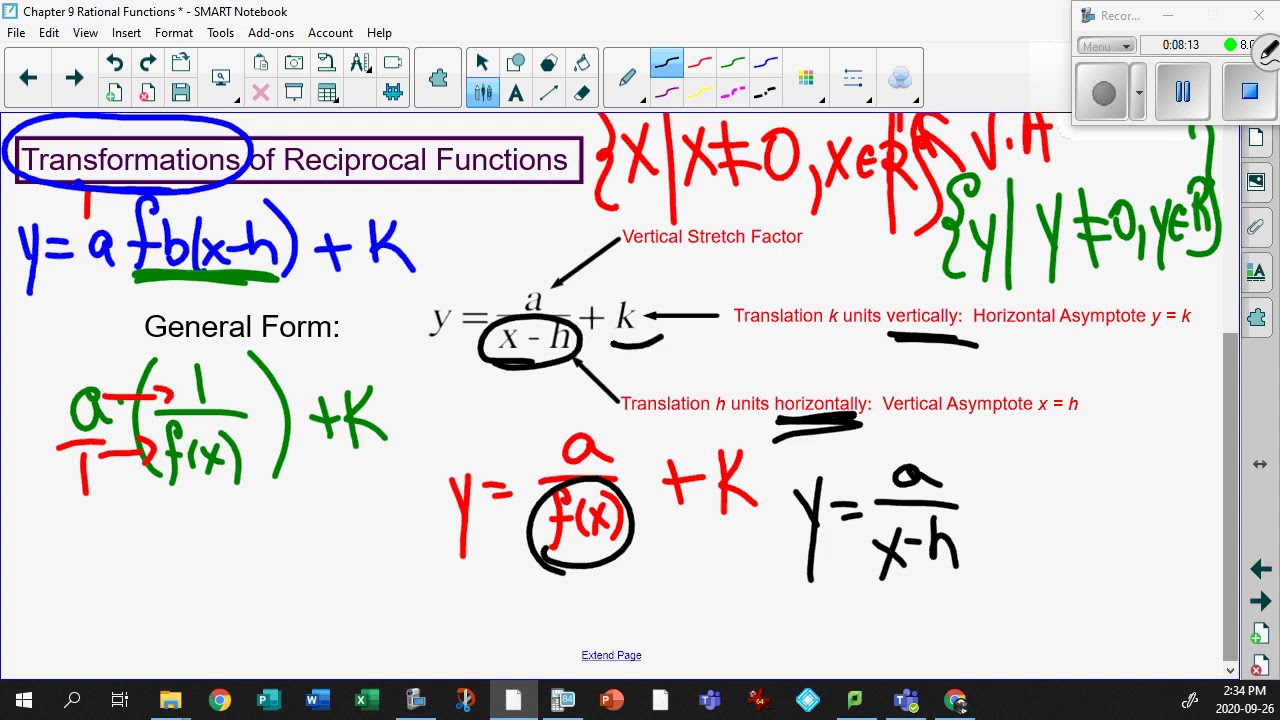This screenshot has width=1280, height=720.
Task: Open the line style options arrow
Action: click(870, 101)
